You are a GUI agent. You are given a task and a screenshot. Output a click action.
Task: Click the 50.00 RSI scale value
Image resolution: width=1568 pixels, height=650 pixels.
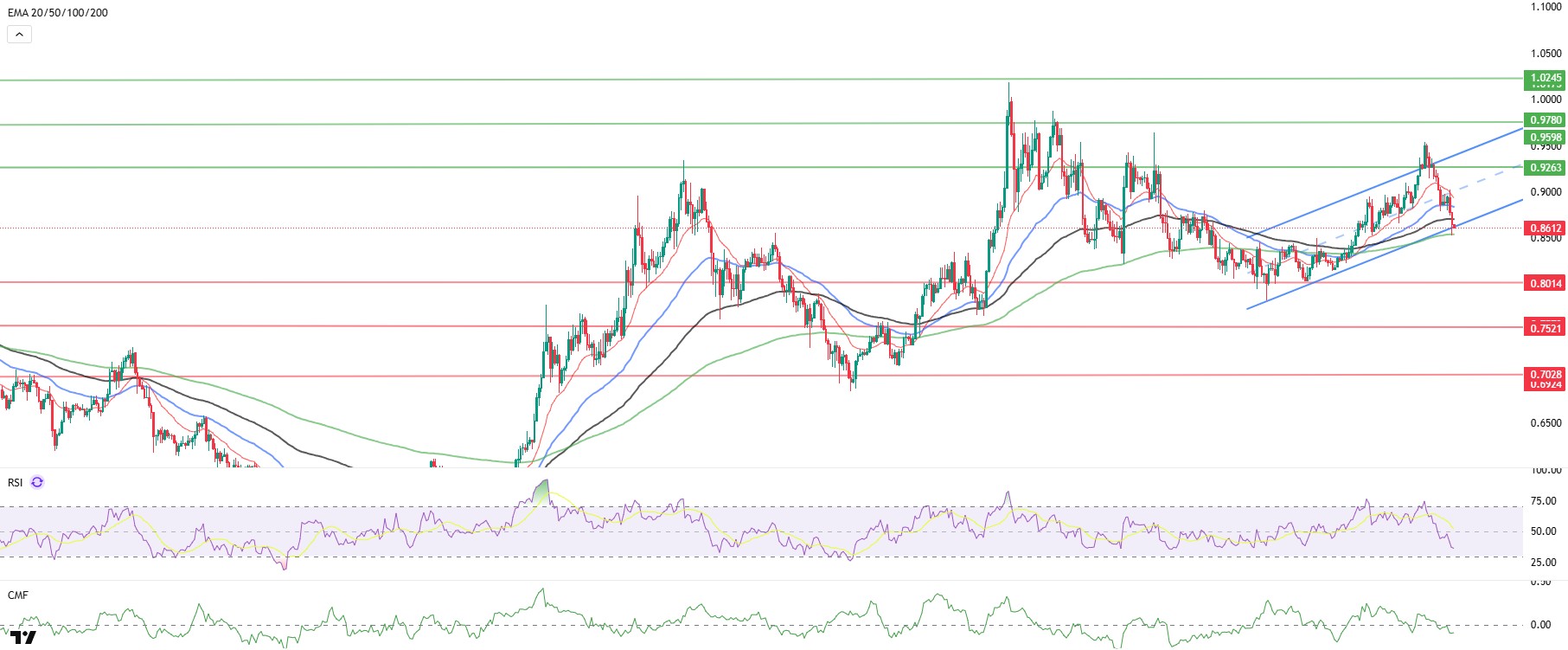(1543, 531)
